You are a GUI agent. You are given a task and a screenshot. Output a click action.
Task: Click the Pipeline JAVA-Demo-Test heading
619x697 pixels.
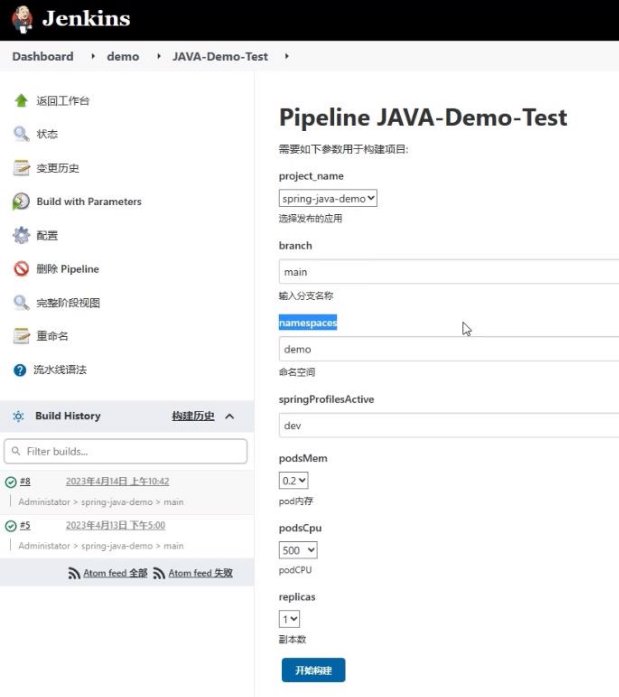423,118
